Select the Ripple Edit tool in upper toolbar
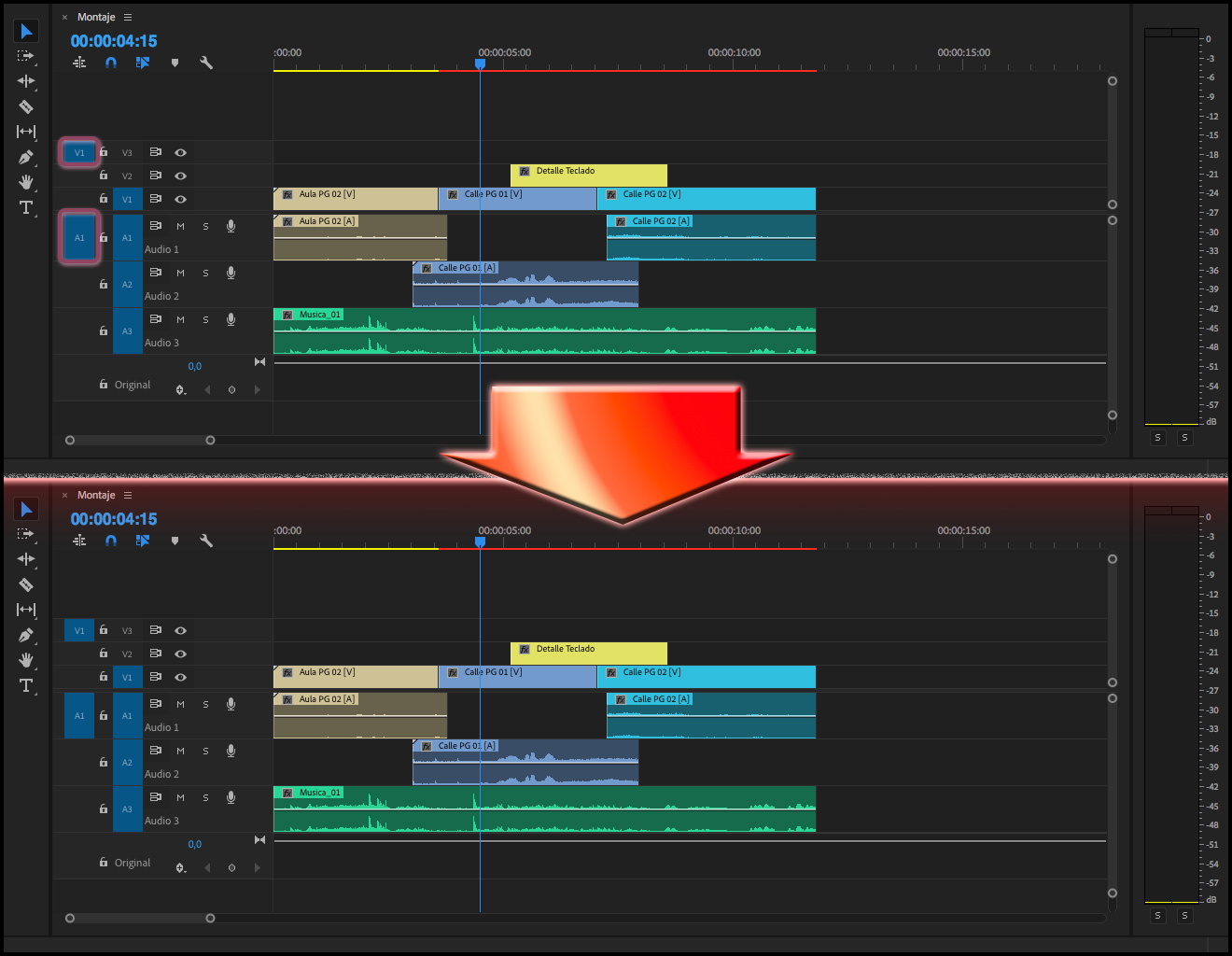The image size is (1232, 956). (26, 81)
